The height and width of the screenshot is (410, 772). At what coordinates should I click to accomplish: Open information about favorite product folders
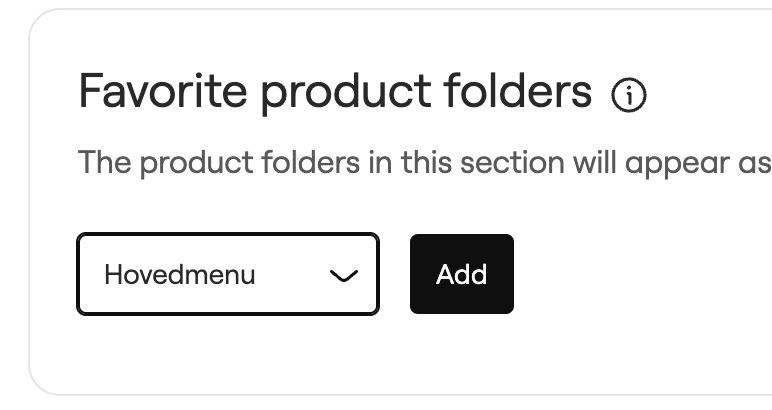point(629,95)
